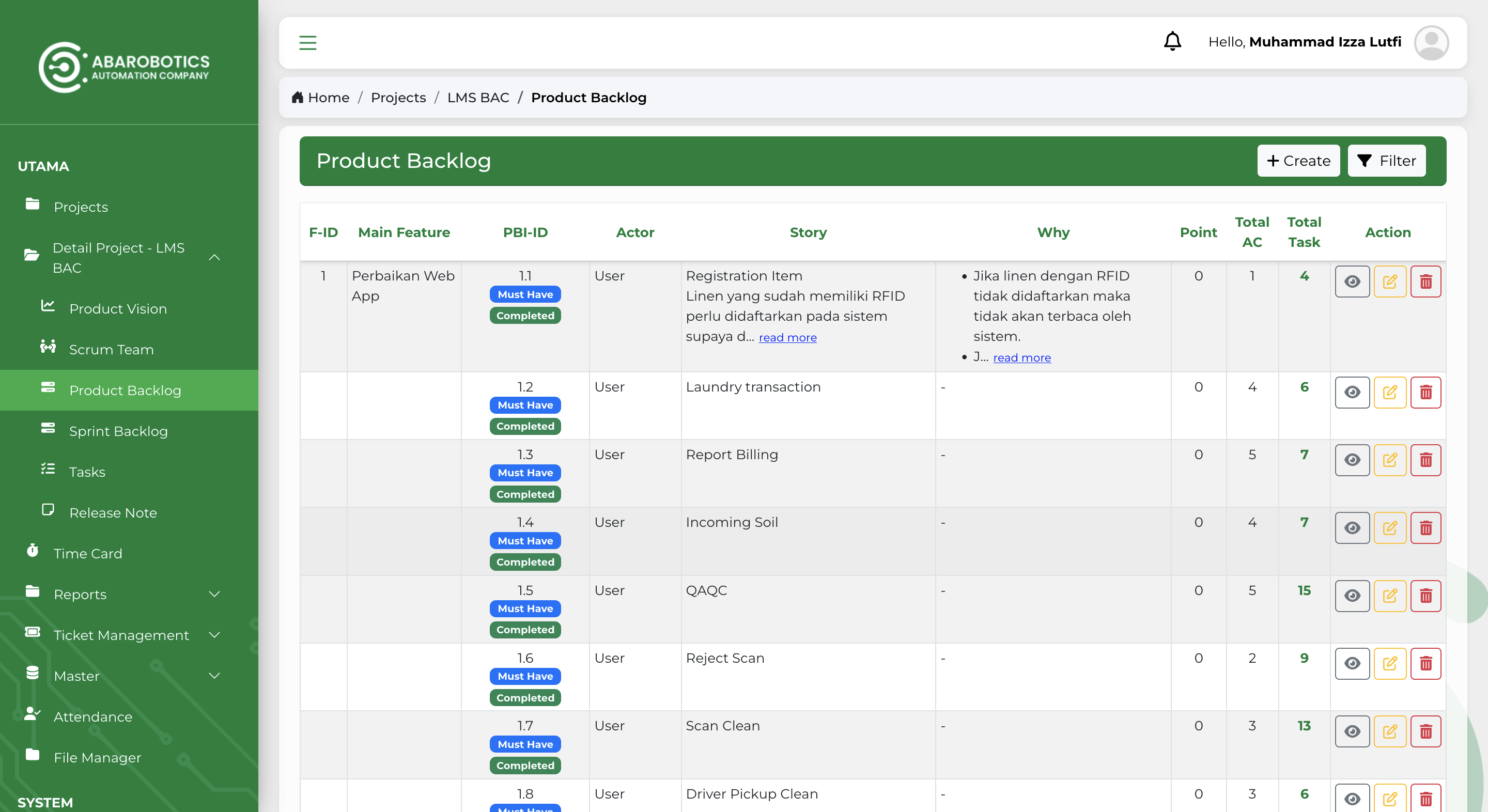The width and height of the screenshot is (1488, 812).
Task: View details of Scan Clean row
Action: point(1352,732)
